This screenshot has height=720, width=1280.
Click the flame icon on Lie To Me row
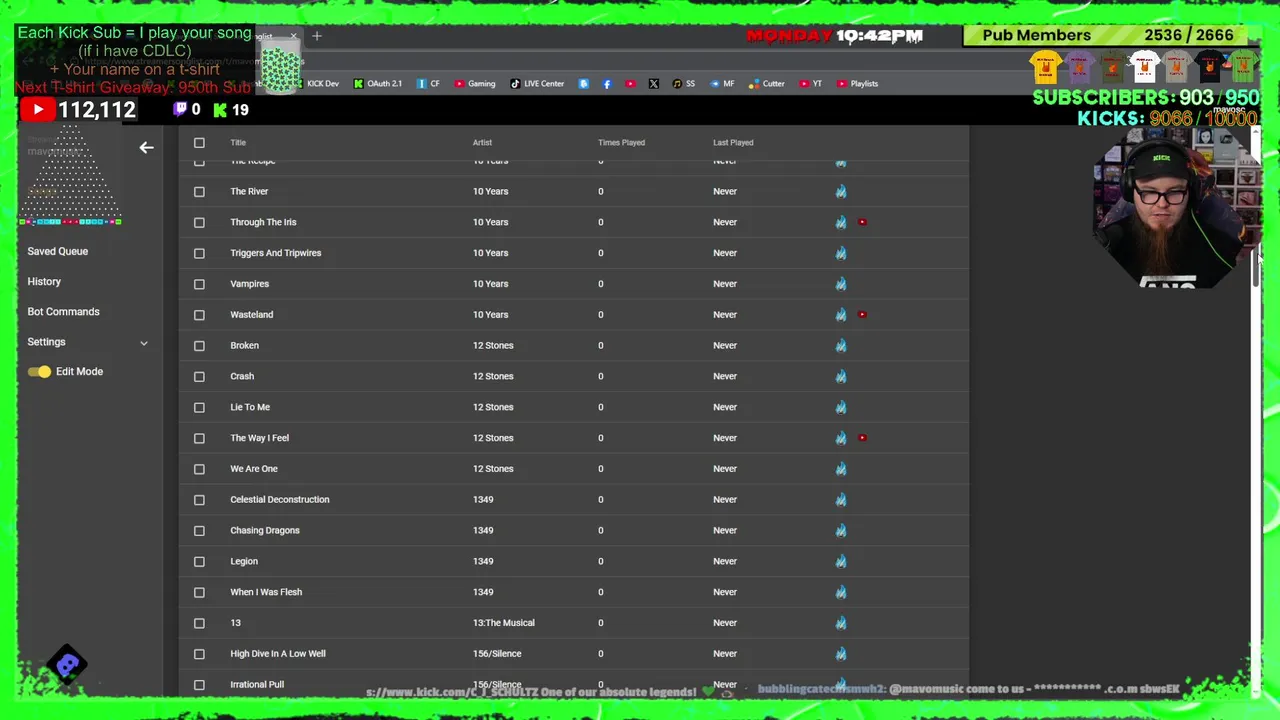pos(841,407)
